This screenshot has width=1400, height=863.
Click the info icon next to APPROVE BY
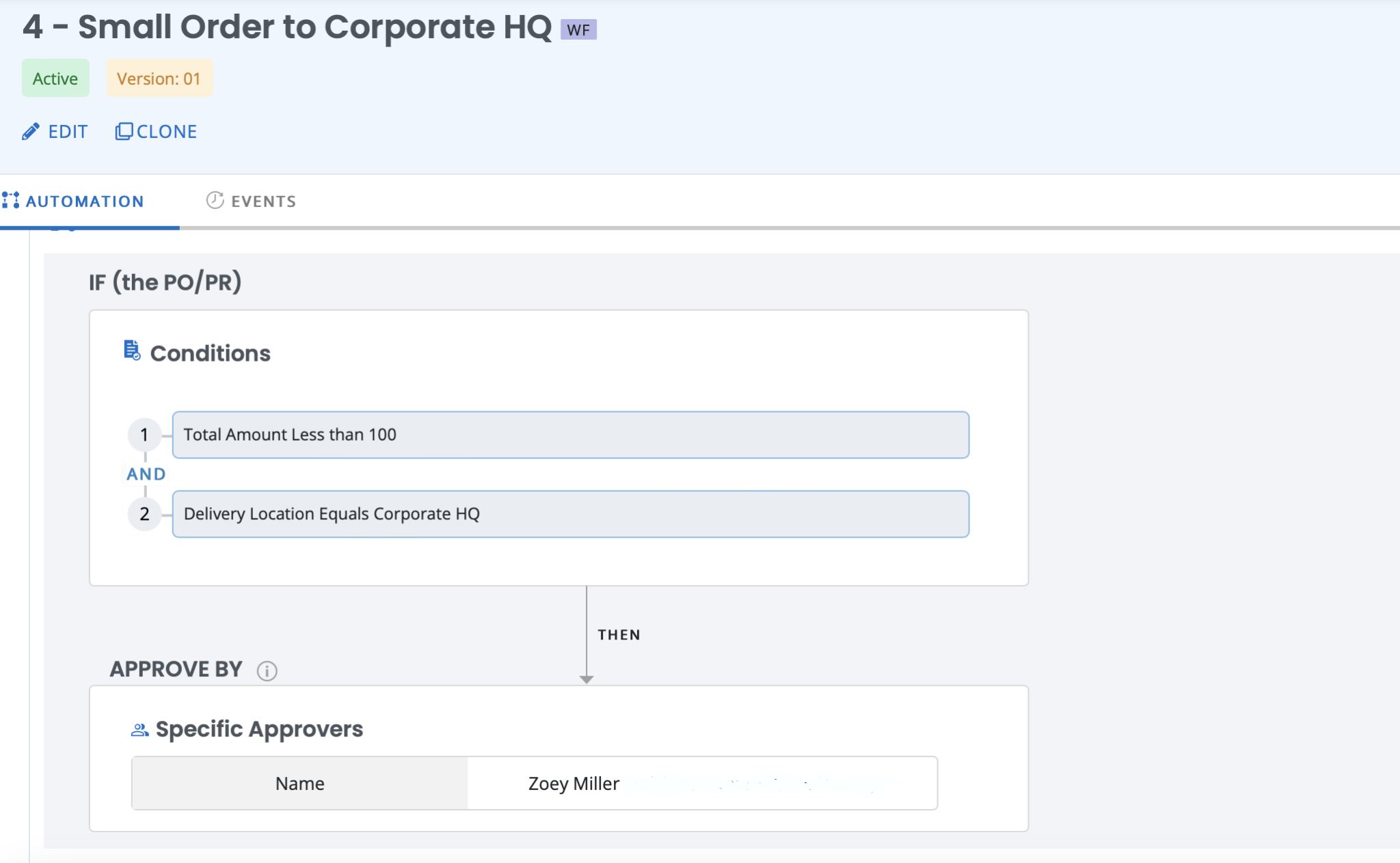click(x=267, y=670)
